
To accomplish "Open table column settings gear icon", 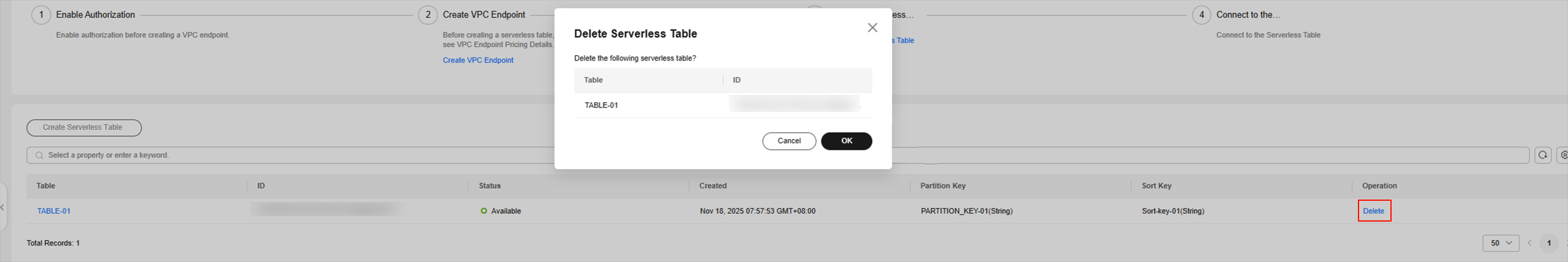I will 1562,155.
